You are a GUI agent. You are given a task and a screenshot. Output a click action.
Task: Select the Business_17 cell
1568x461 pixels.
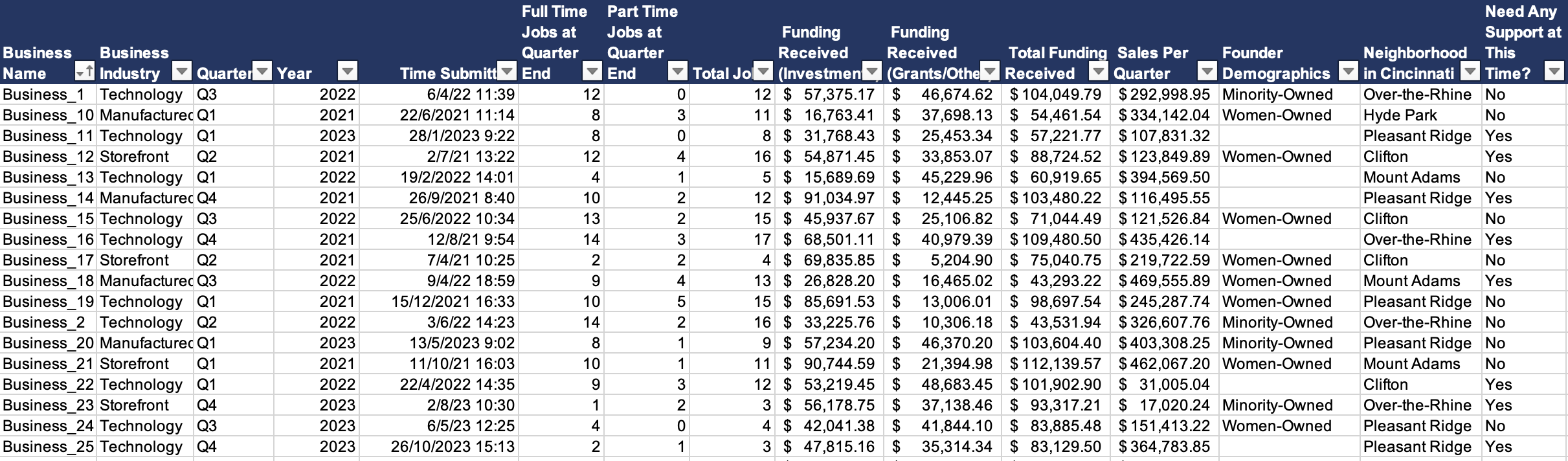(x=49, y=260)
